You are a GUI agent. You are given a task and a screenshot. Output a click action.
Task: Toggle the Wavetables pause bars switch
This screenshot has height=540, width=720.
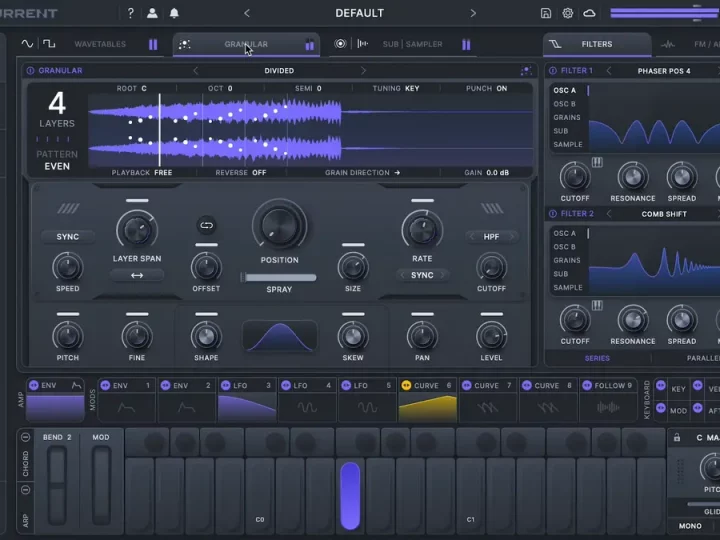[x=153, y=44]
